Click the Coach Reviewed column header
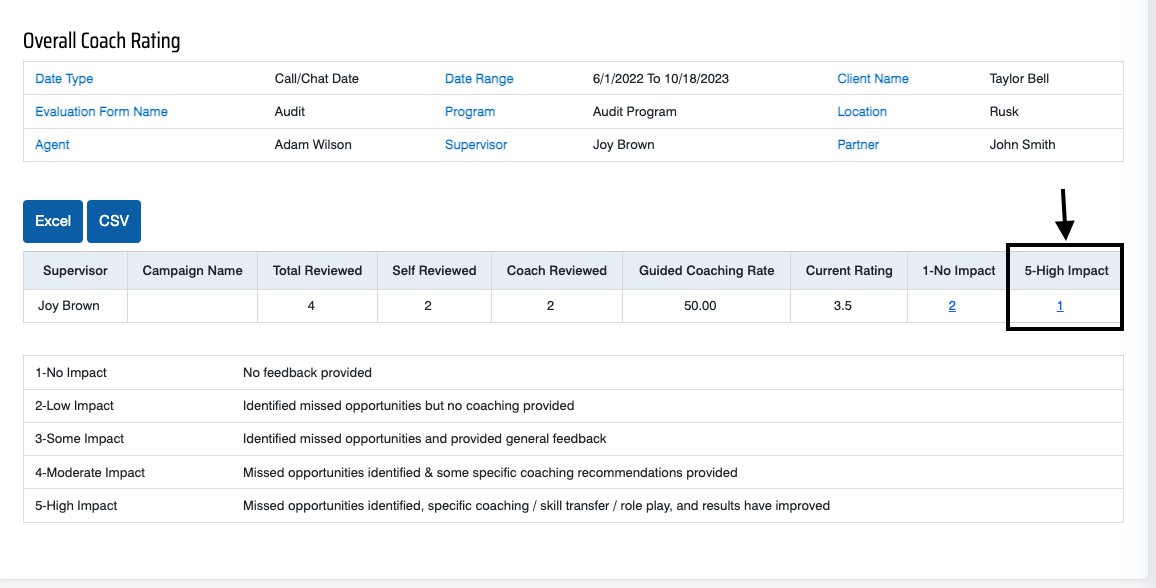 pyautogui.click(x=557, y=270)
